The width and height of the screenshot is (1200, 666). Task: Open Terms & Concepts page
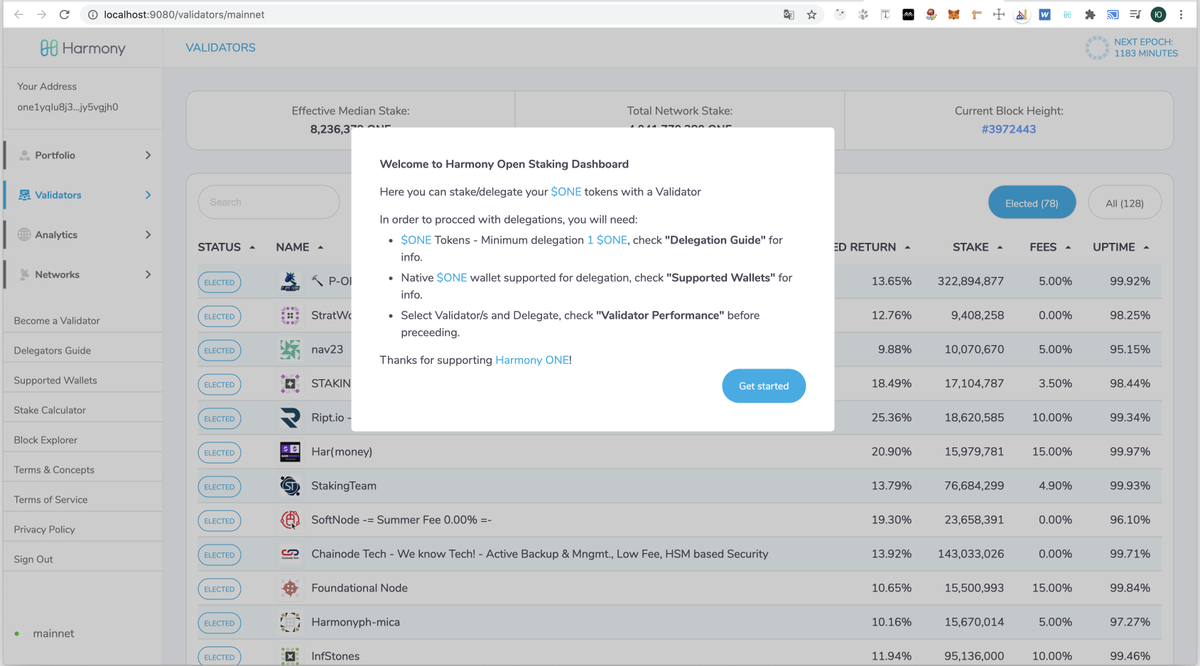(54, 470)
